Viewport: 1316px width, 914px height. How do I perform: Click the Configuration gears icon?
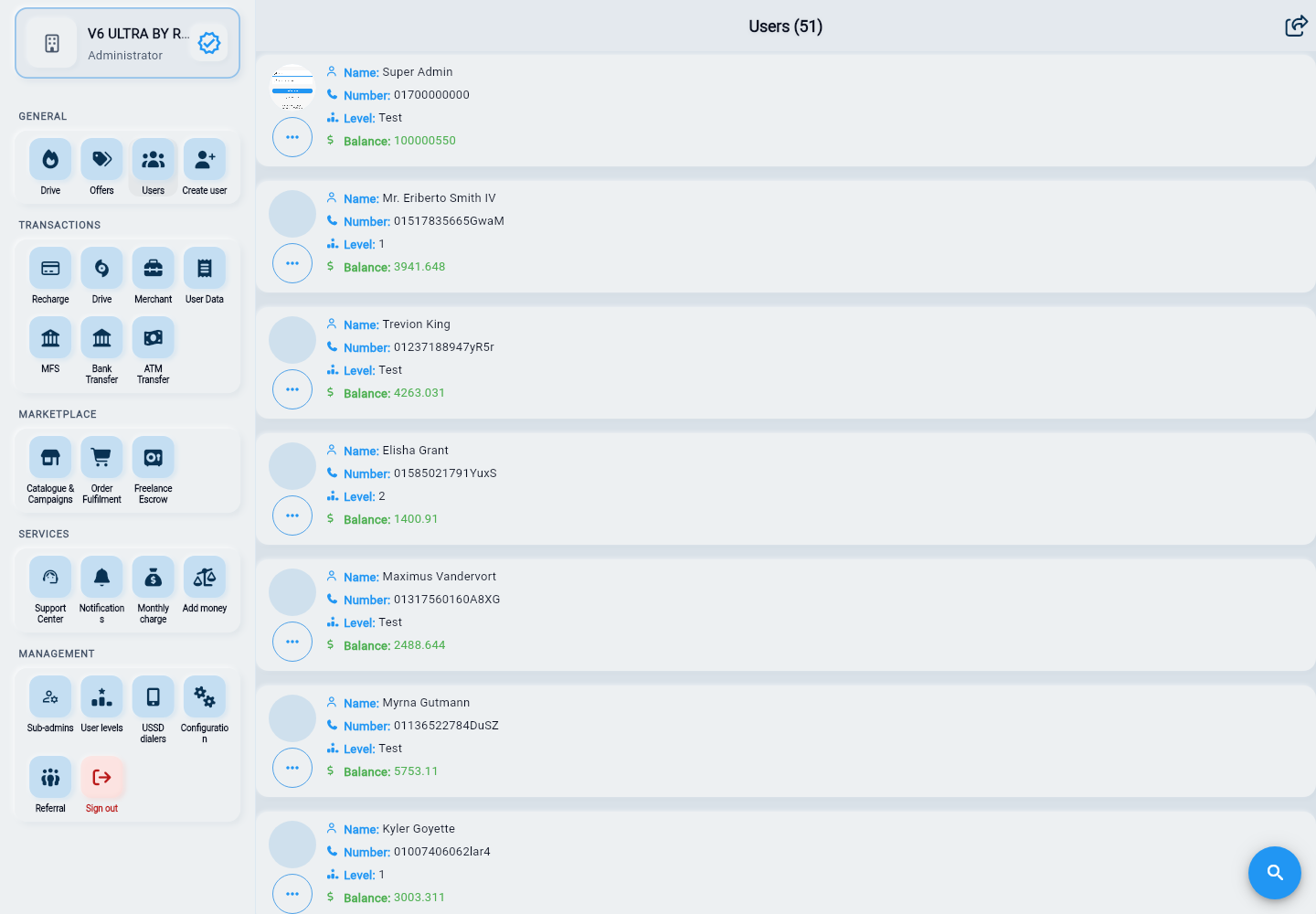[205, 697]
